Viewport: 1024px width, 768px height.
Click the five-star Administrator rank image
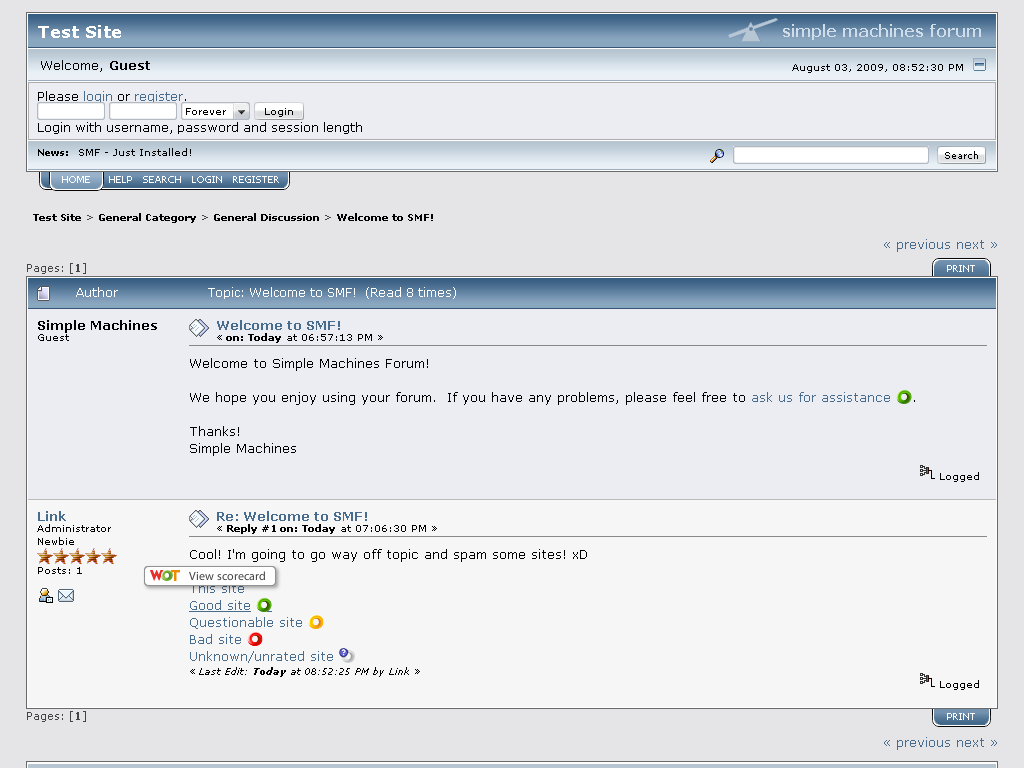click(x=77, y=556)
